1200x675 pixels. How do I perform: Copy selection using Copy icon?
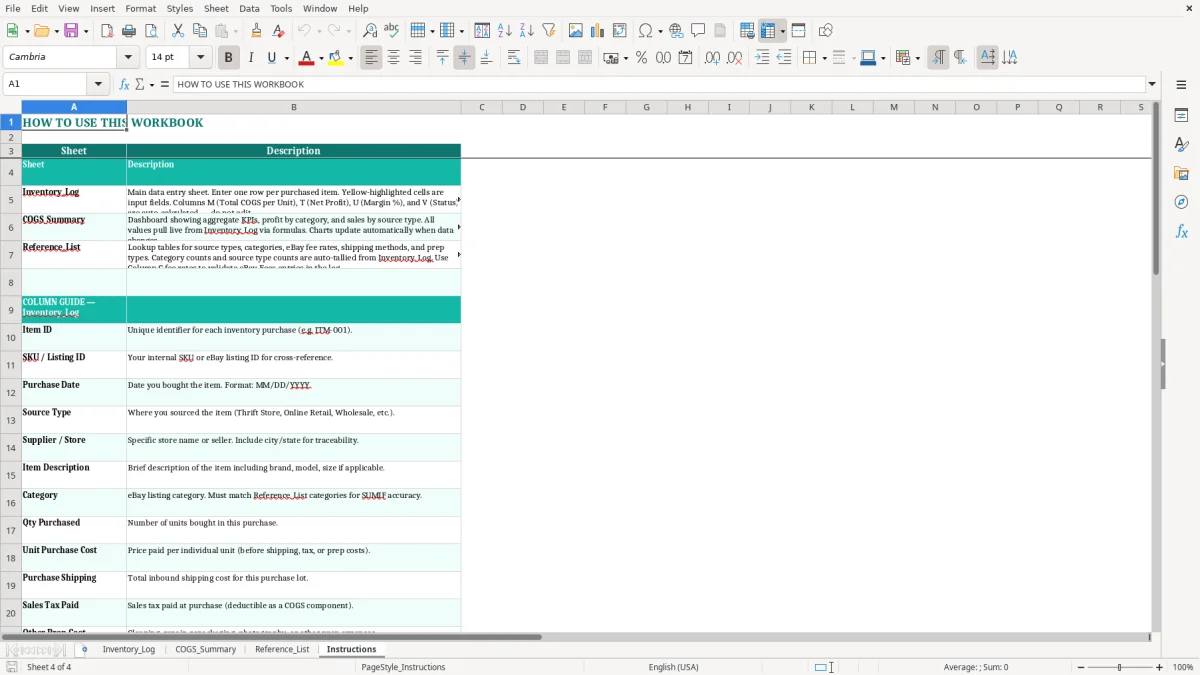tap(200, 31)
